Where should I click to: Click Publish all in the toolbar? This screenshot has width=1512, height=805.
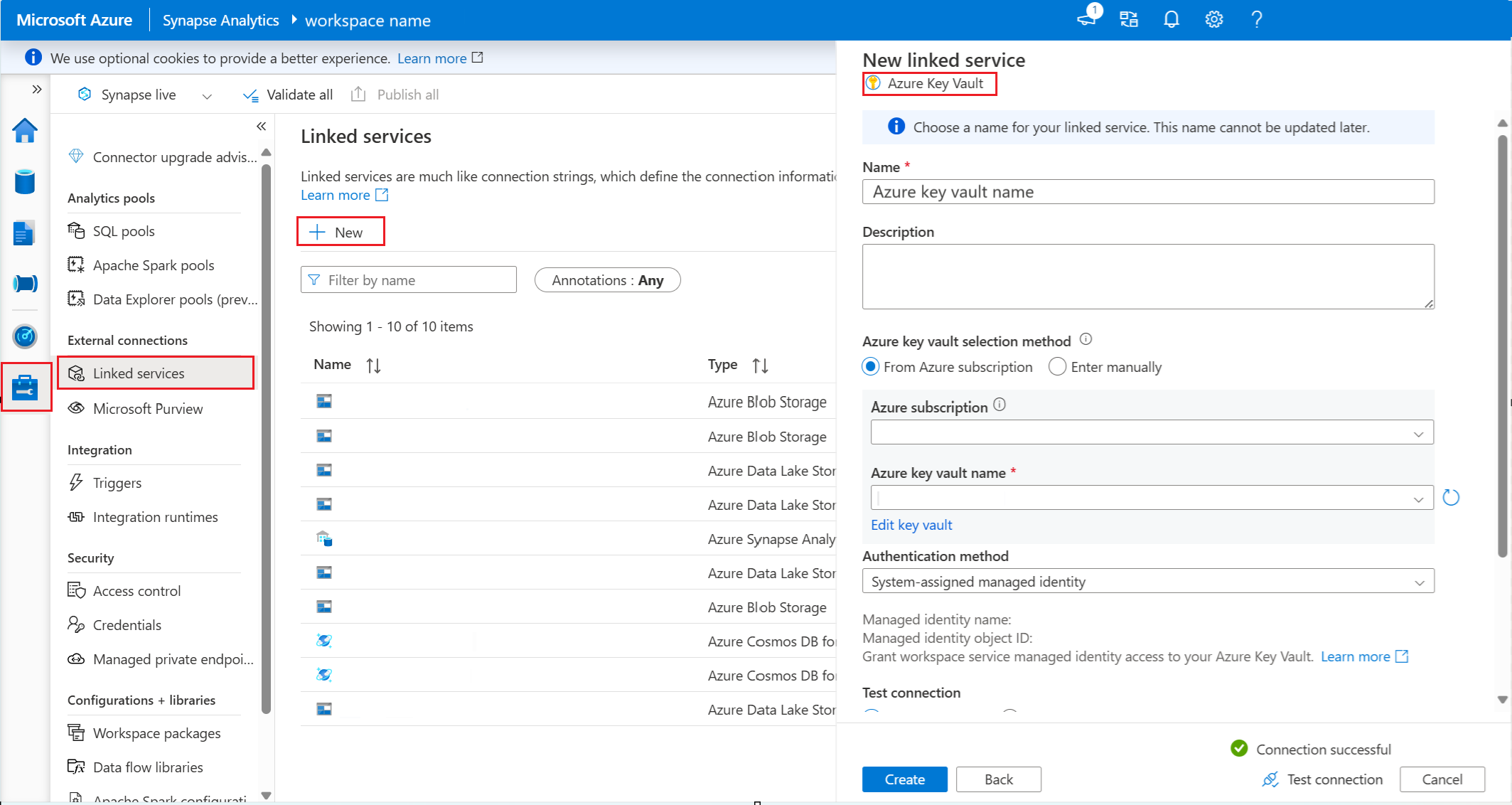click(x=395, y=94)
